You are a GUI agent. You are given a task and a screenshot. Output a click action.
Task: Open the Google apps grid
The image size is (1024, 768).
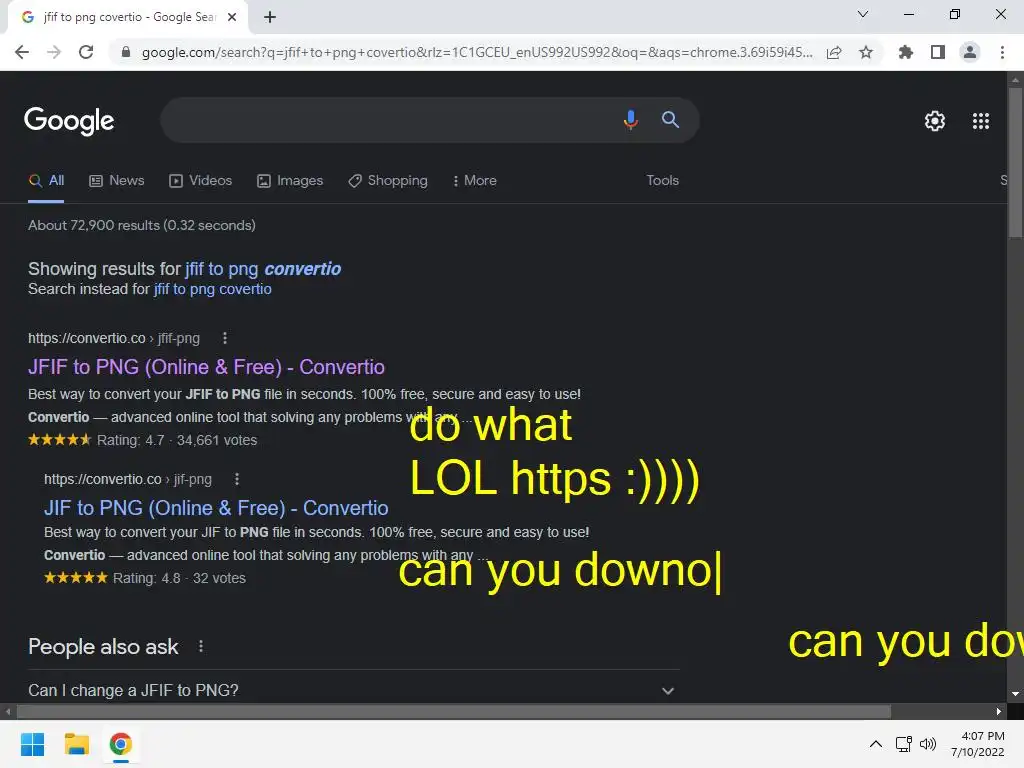click(x=981, y=121)
